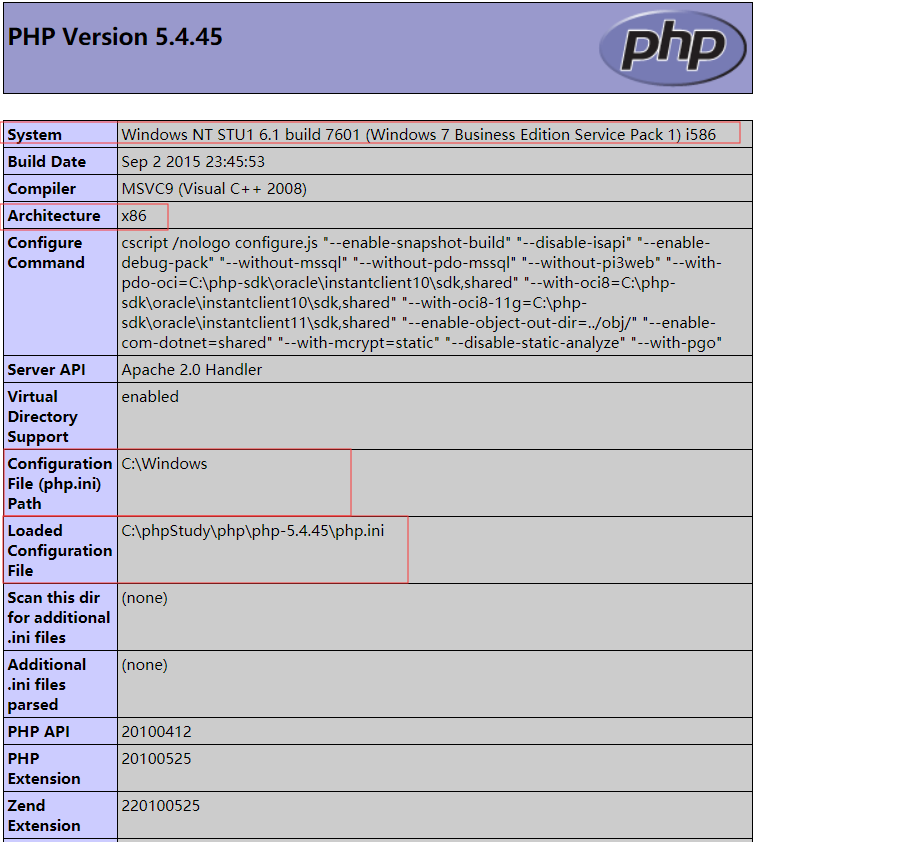Click Additional .ini files parsed label
The width and height of the screenshot is (912, 842).
point(47,684)
